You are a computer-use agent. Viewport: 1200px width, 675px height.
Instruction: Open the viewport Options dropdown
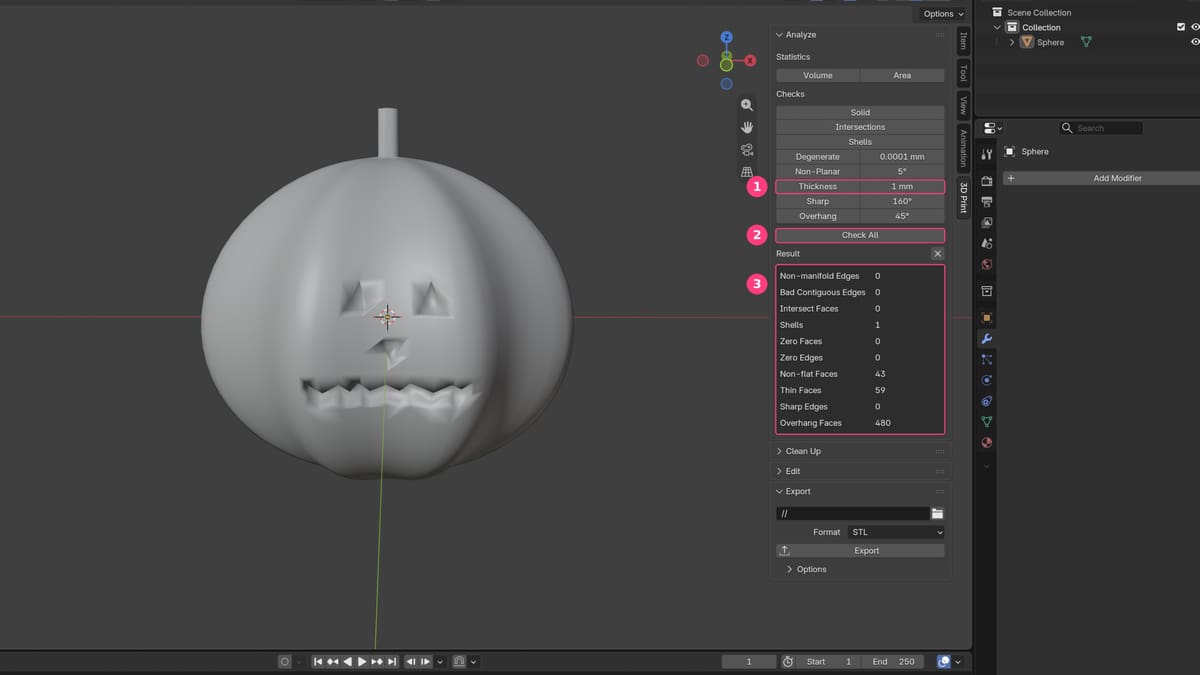point(943,13)
